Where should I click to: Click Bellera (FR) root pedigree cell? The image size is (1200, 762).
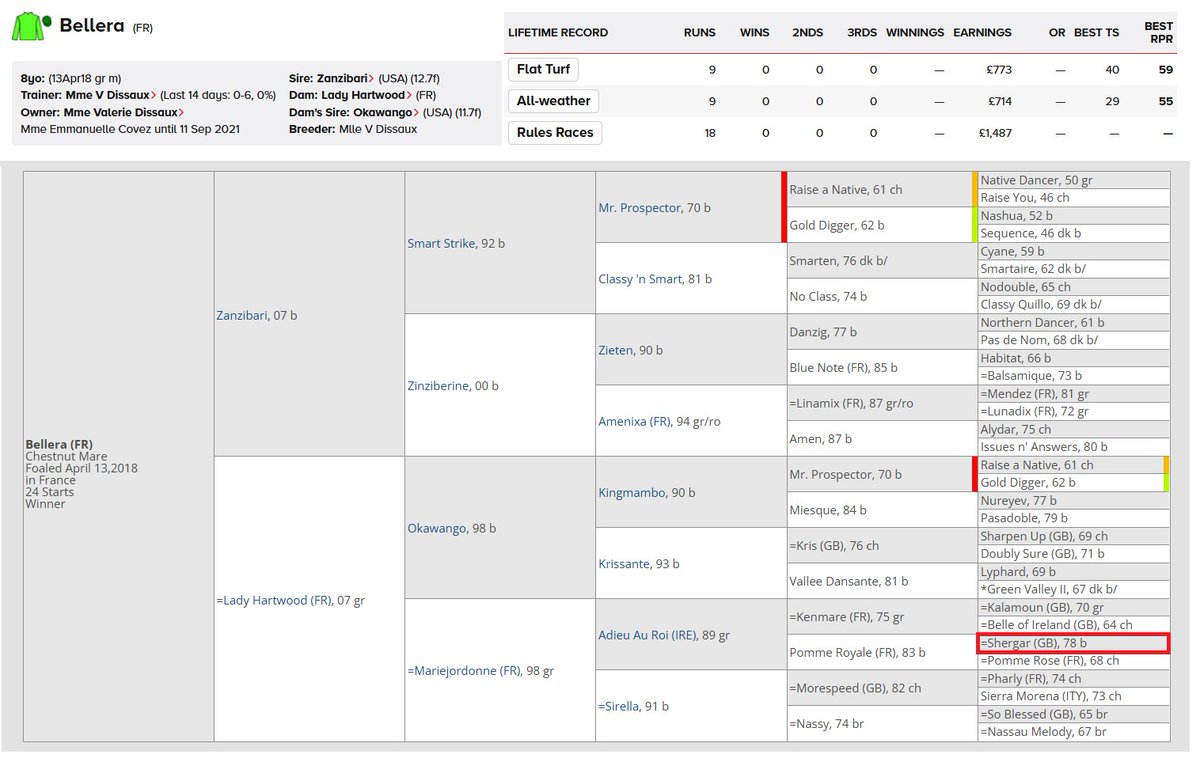point(119,456)
